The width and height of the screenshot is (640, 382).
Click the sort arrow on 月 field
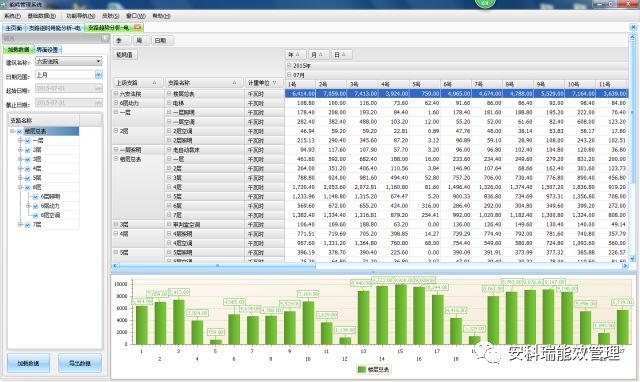point(321,55)
